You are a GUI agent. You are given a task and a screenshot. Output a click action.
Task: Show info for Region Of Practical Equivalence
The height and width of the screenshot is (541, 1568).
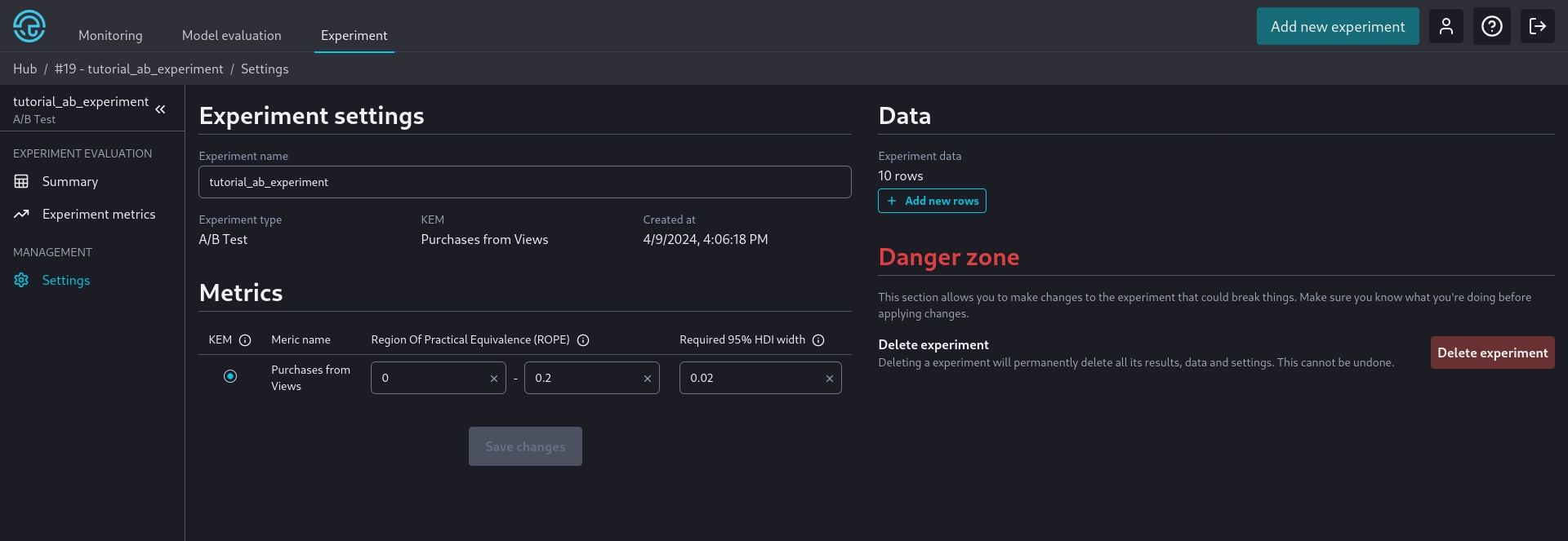(583, 340)
